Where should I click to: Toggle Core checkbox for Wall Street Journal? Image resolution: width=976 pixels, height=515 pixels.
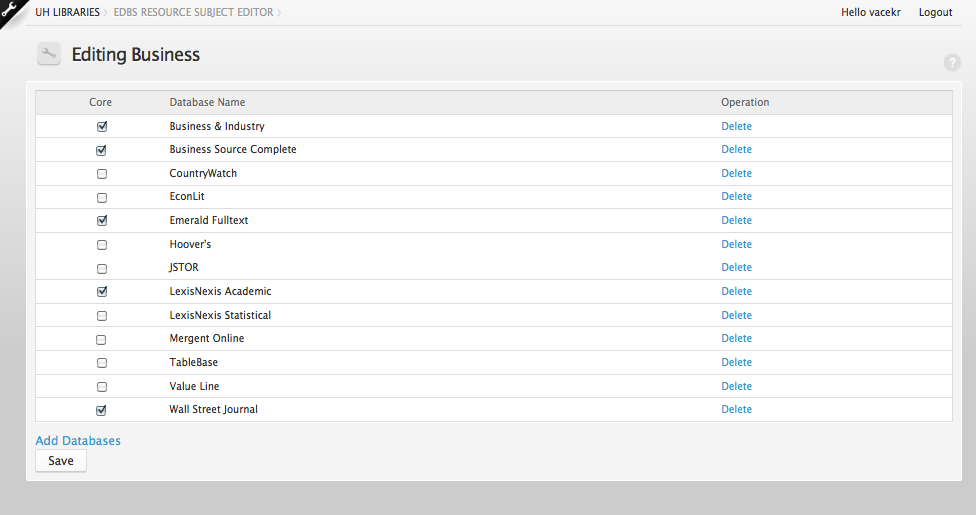coord(101,410)
